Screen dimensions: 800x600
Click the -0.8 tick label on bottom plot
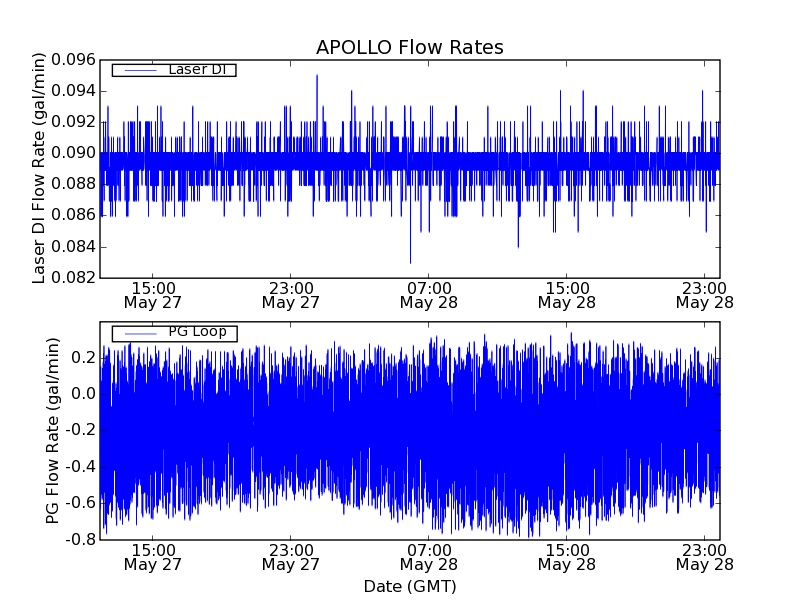79,539
